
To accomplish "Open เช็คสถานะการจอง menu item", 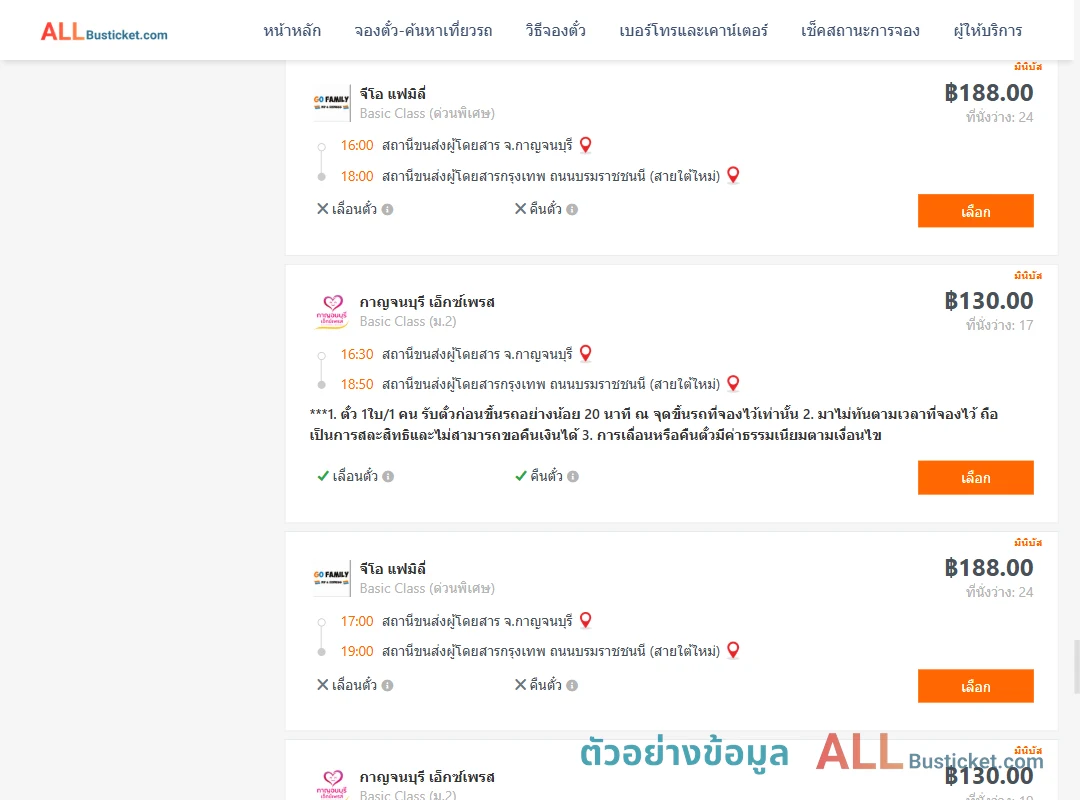I will (860, 31).
